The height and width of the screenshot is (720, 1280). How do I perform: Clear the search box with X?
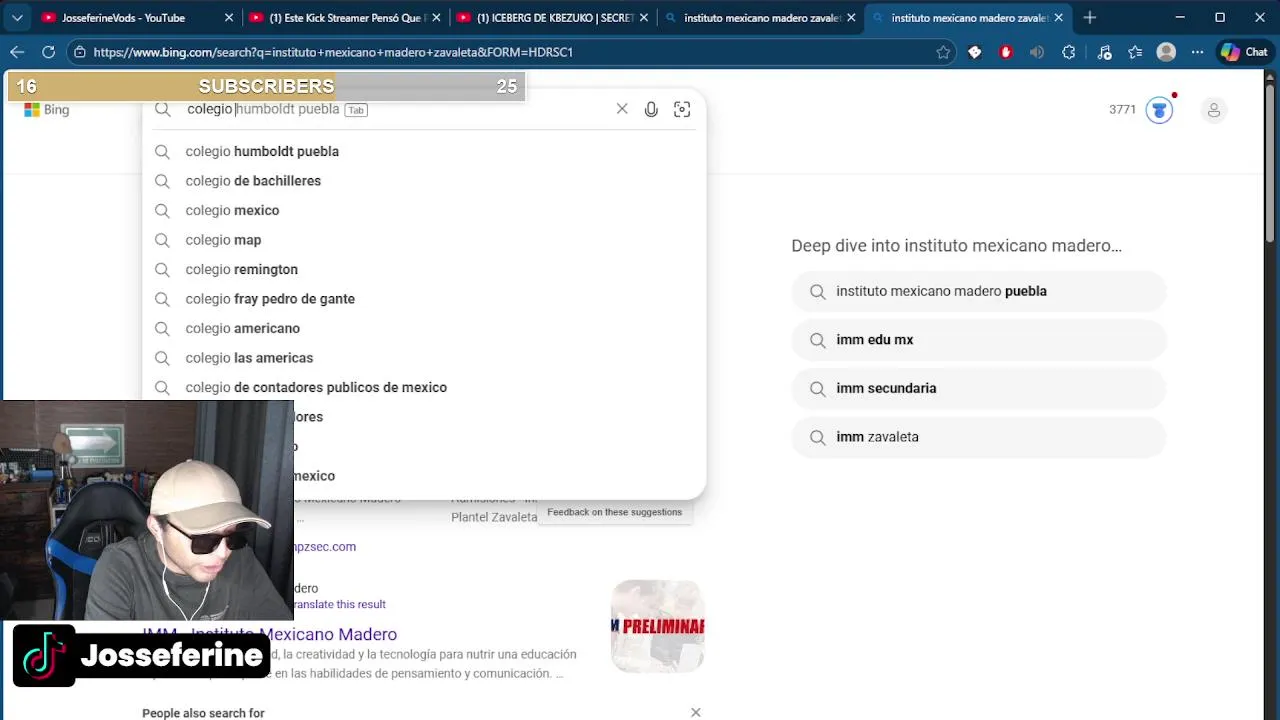(x=622, y=109)
